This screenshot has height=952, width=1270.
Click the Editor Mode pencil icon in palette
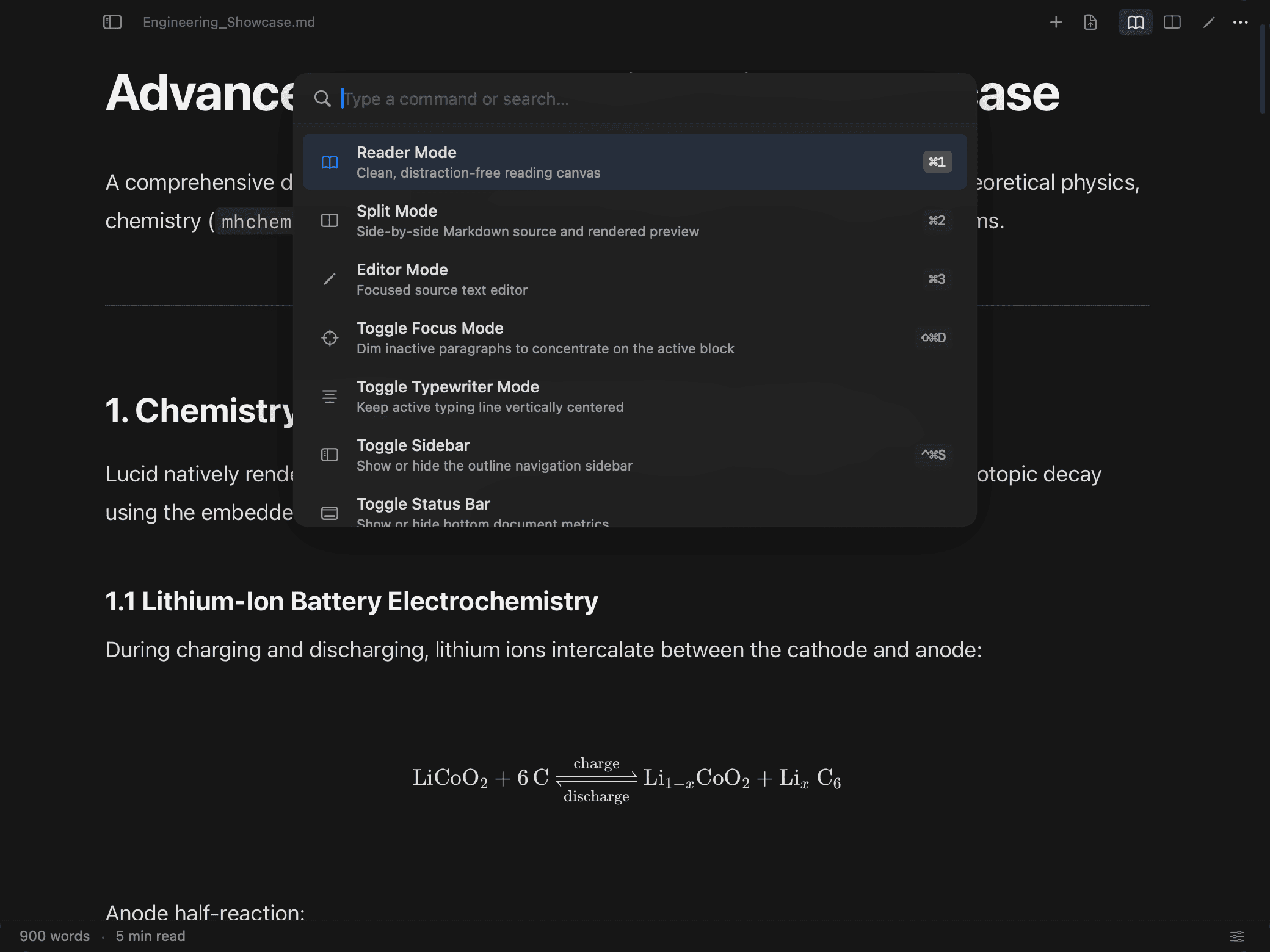pyautogui.click(x=330, y=279)
